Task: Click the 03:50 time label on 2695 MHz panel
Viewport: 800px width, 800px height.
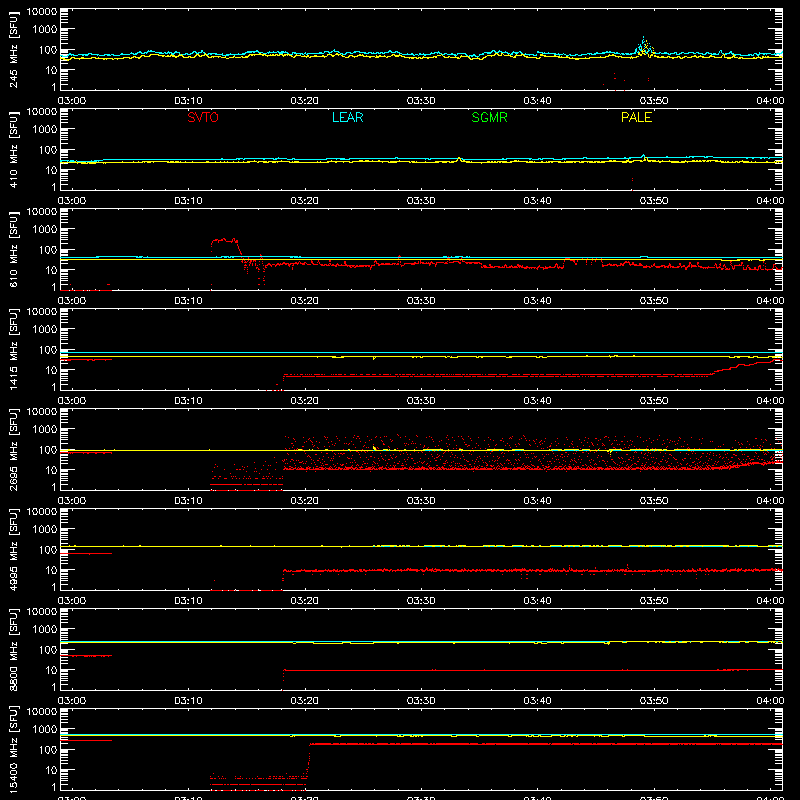Action: [x=654, y=501]
